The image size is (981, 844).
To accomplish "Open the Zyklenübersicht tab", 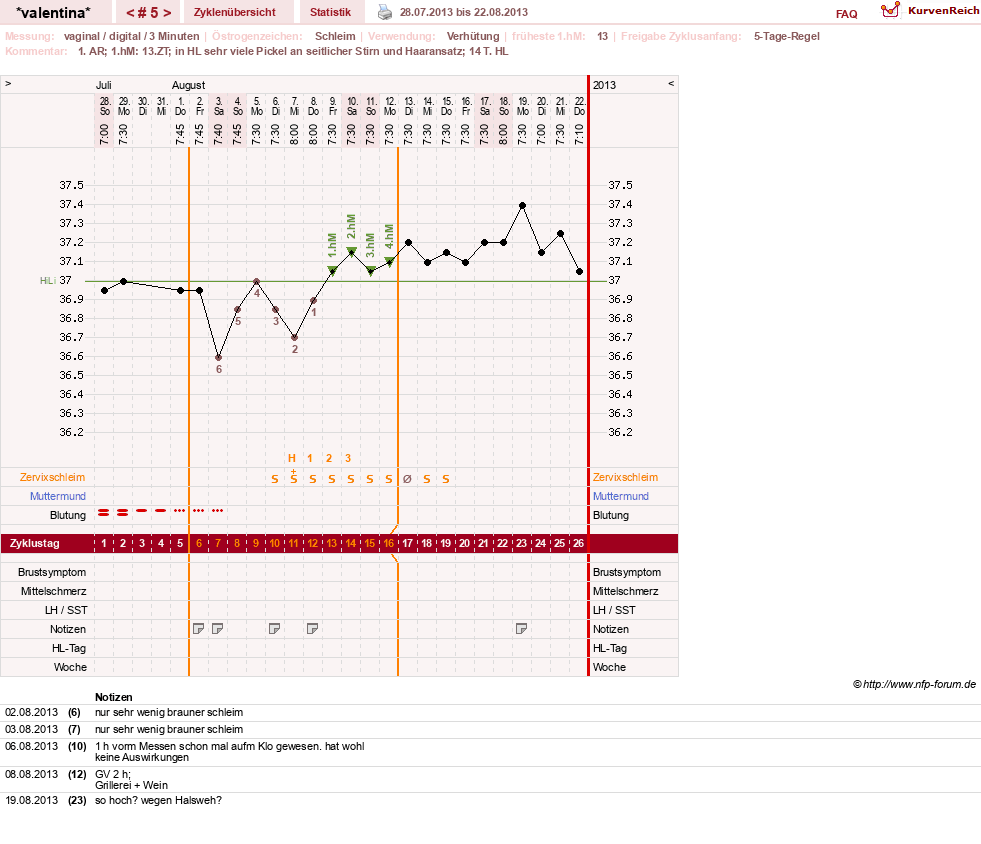I will pos(235,12).
